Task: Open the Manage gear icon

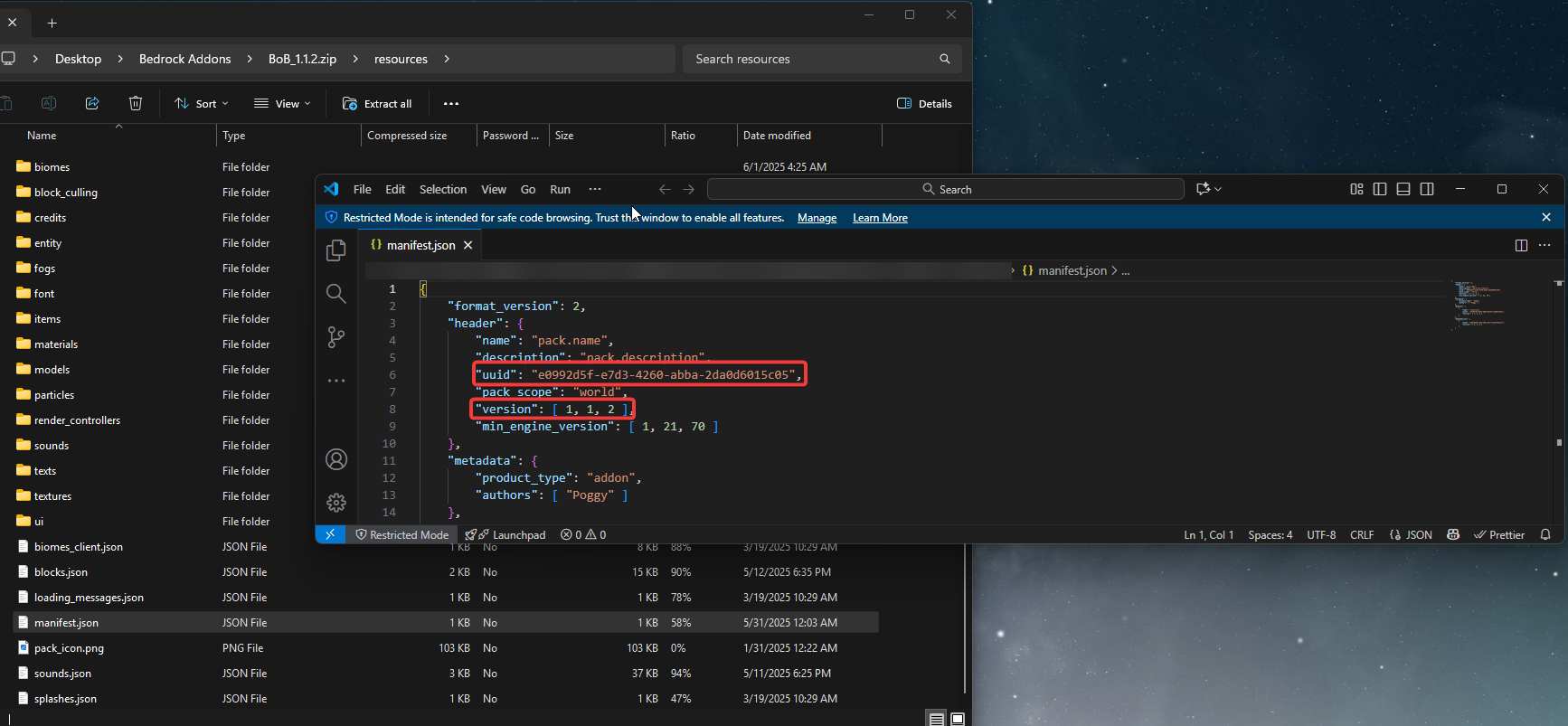Action: tap(335, 503)
